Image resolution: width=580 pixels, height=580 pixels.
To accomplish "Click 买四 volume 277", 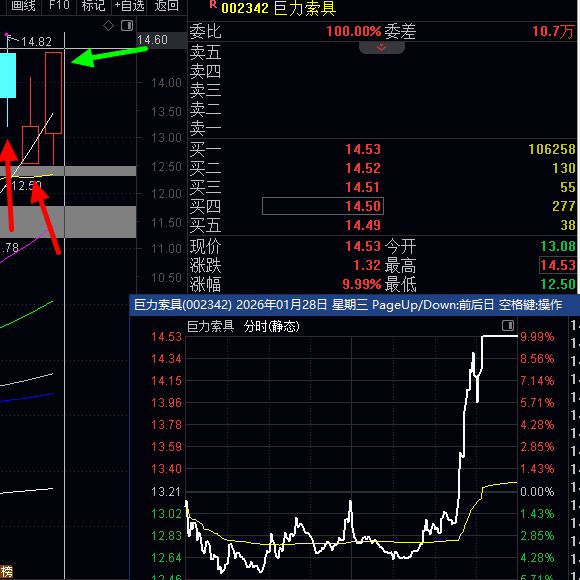I will [564, 206].
